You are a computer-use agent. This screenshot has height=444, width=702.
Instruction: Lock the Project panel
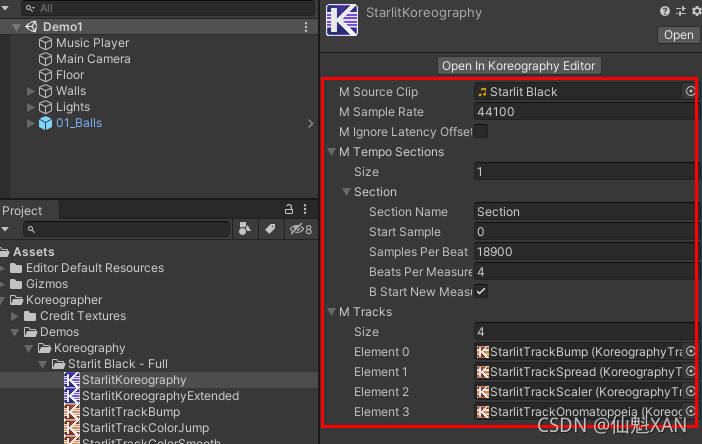pos(289,209)
